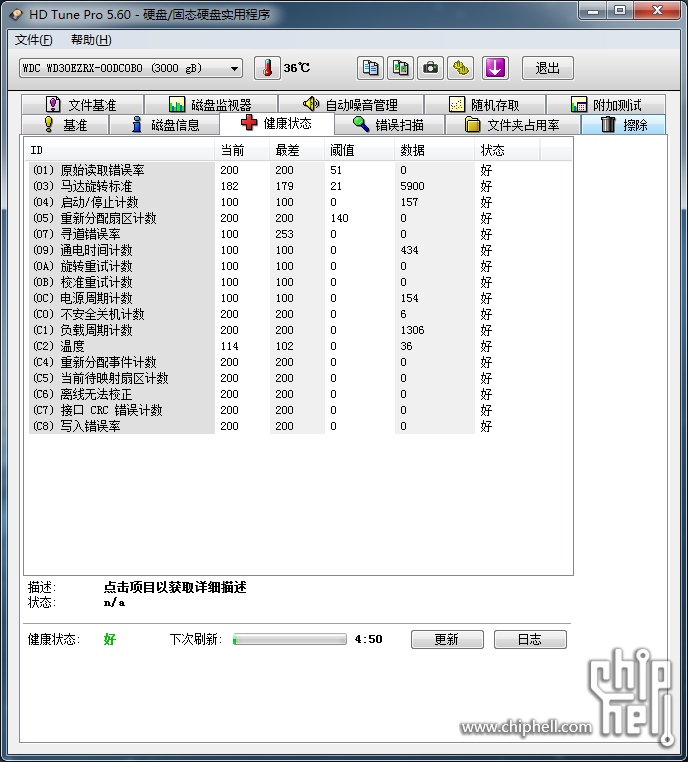Click the camera save screenshot icon
This screenshot has width=688, height=762.
430,68
